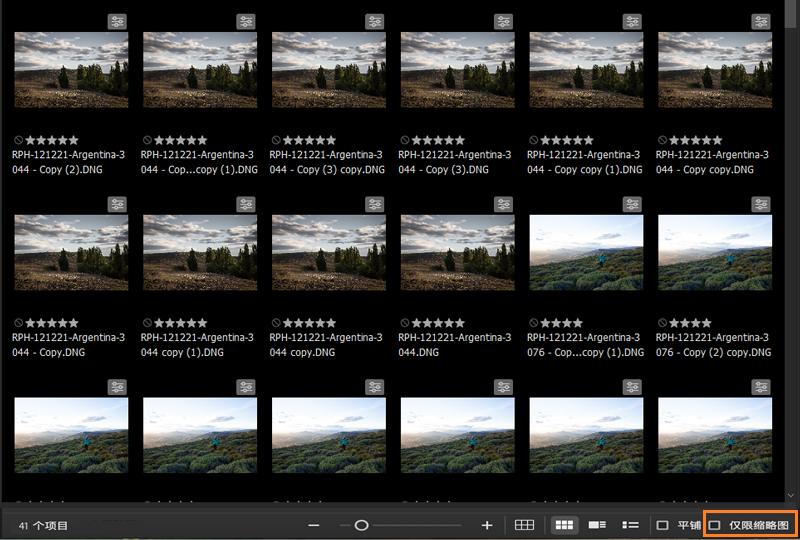Click the reject icon for 044.DNG

point(405,323)
